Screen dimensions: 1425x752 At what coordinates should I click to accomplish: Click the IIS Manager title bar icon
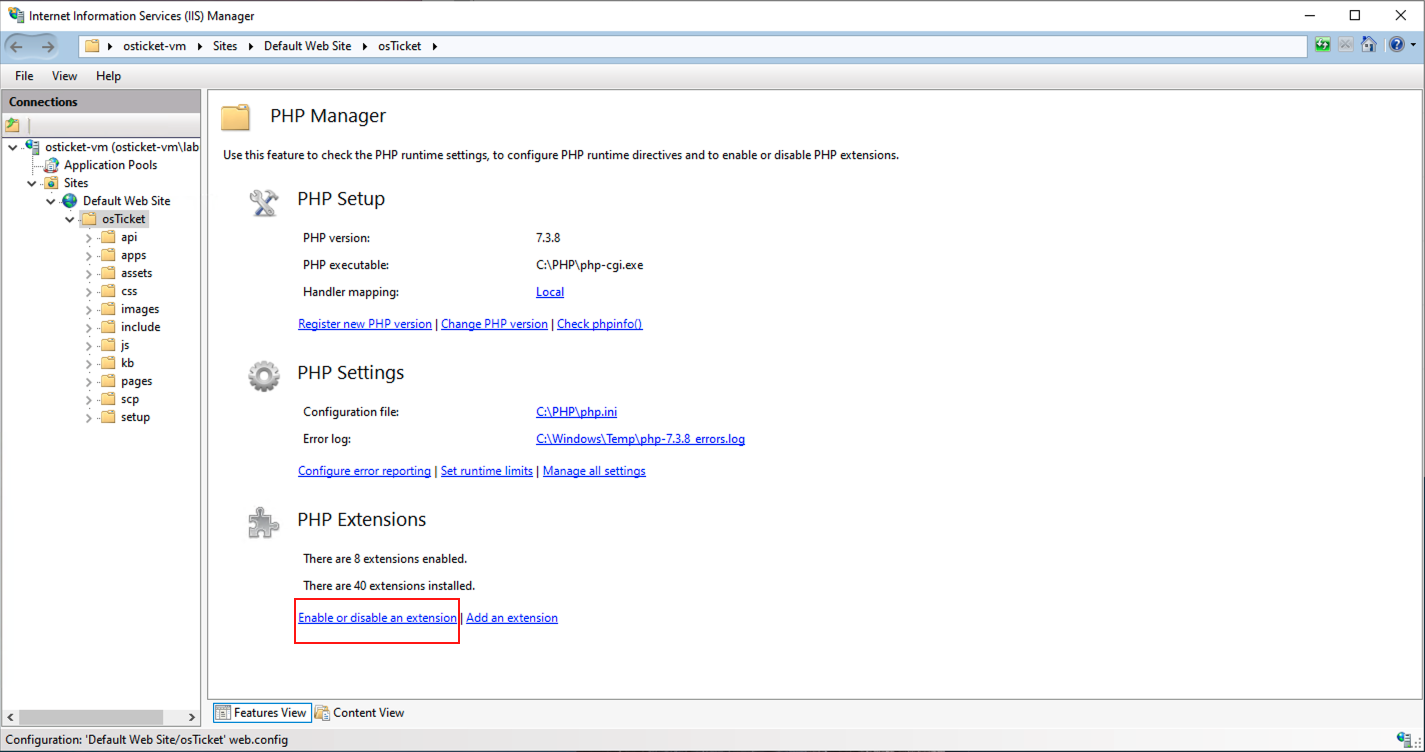tap(16, 15)
